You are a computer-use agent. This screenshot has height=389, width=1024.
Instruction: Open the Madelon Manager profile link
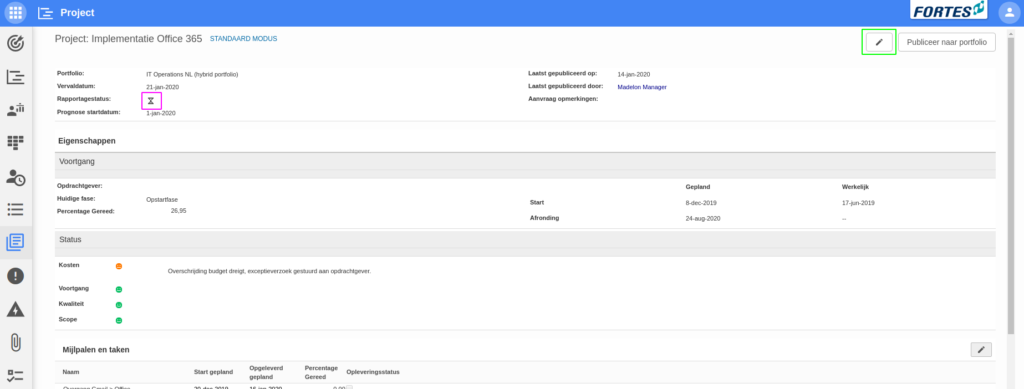(x=642, y=87)
